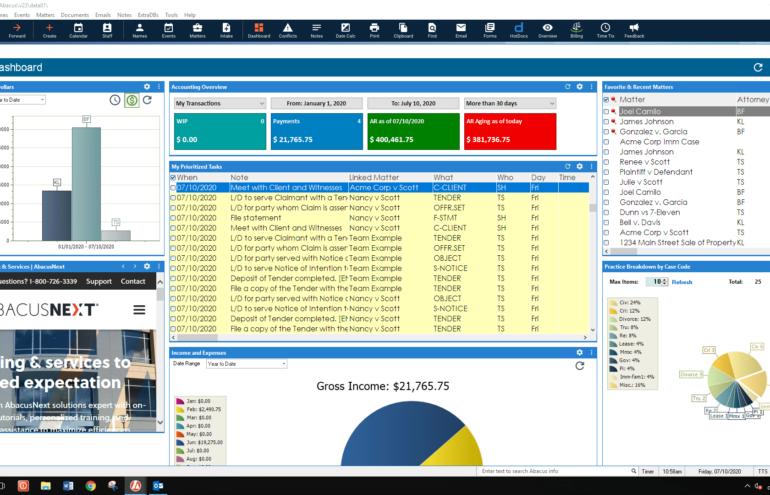Open the AbacusNext site hamburger menu

139,310
